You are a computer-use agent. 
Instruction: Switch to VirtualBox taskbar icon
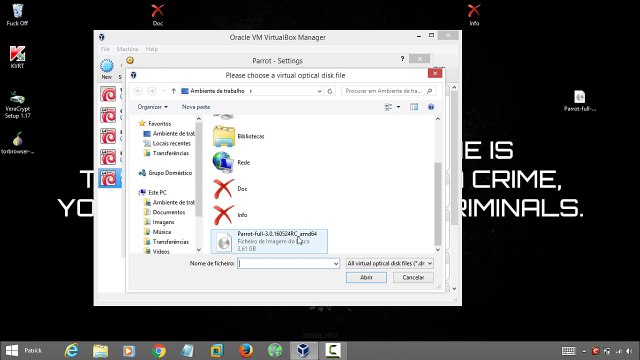tap(303, 350)
